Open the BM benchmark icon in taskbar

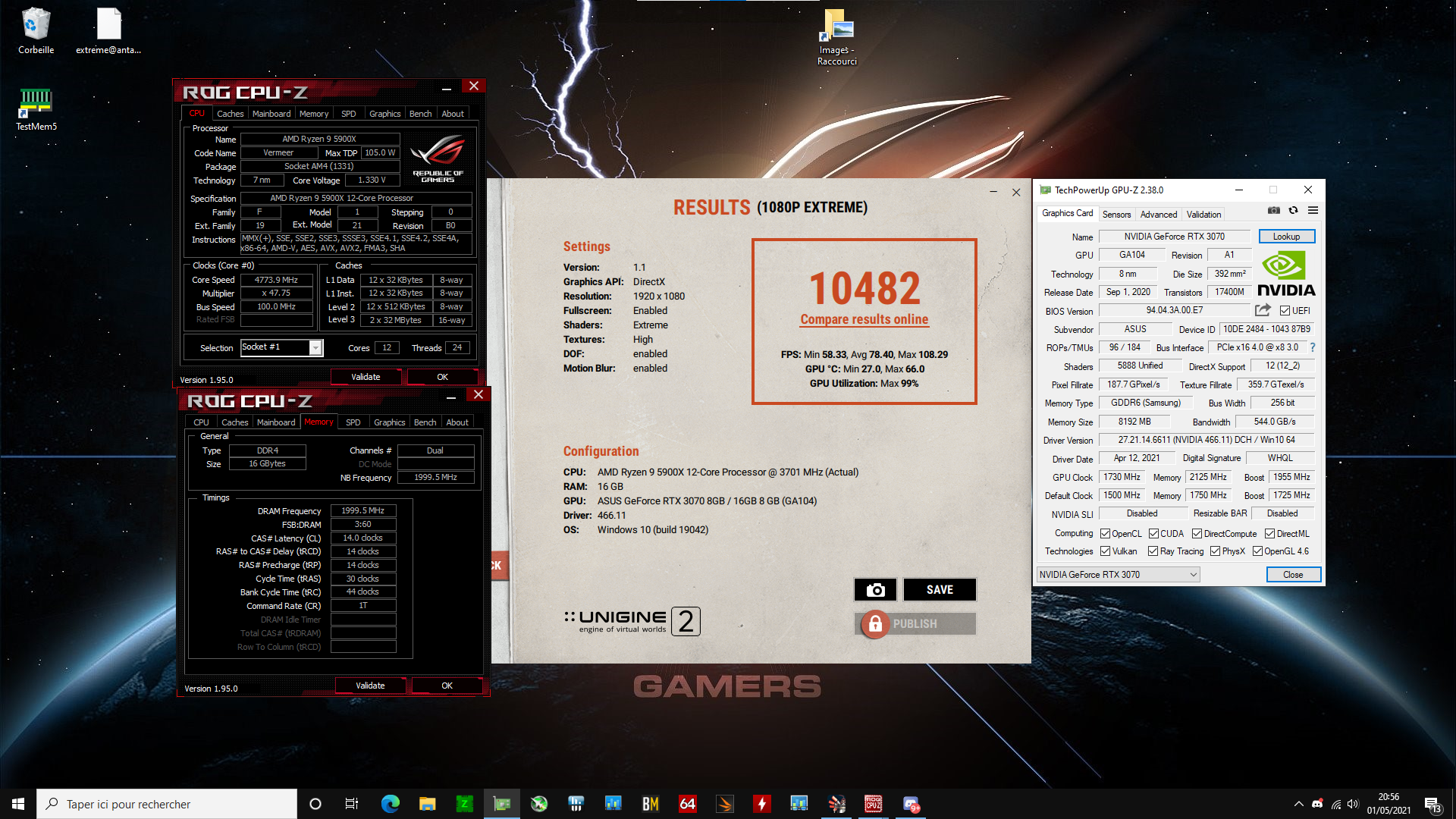coord(650,804)
